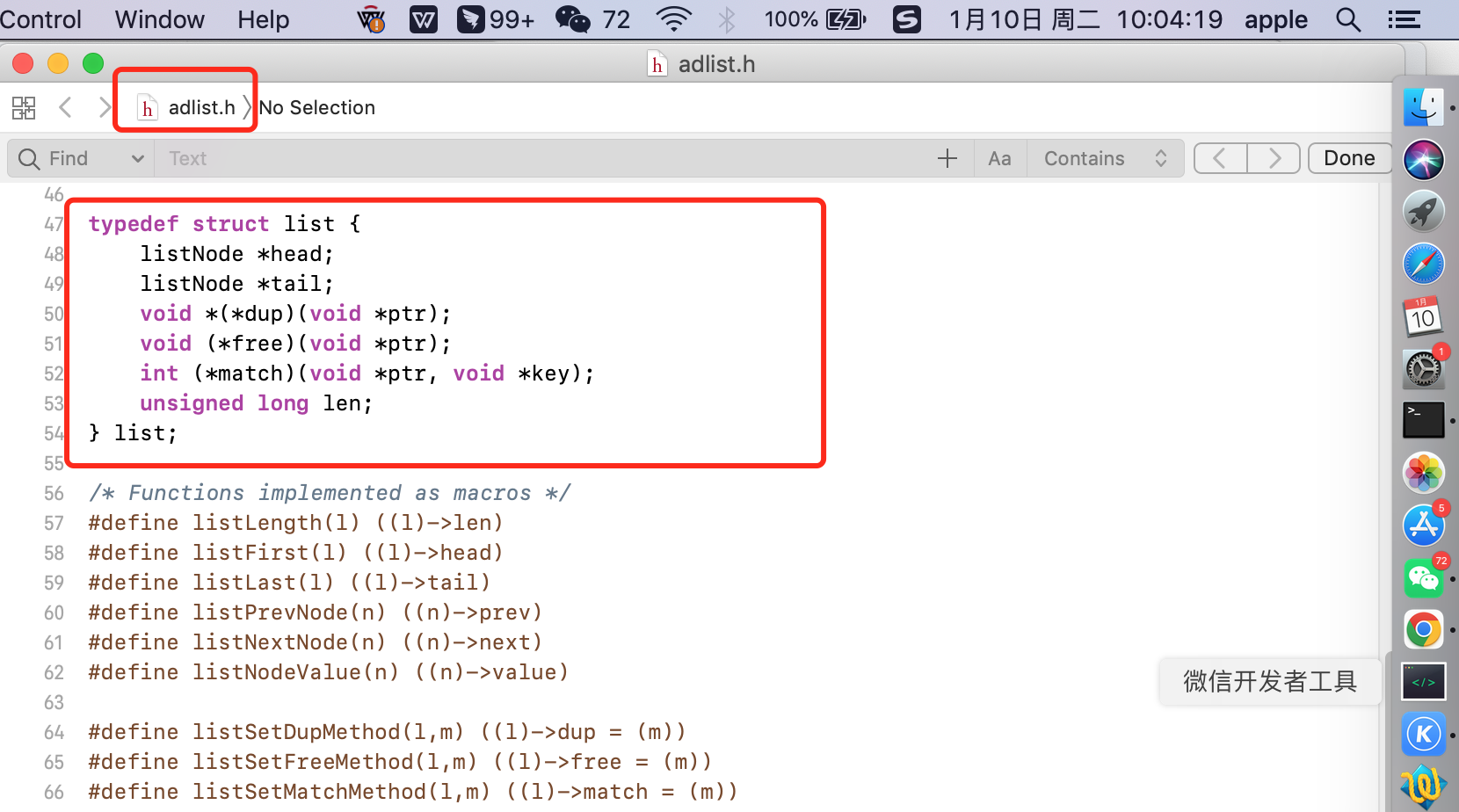
Task: Click the bird icon with 99+ badge
Action: (x=496, y=19)
